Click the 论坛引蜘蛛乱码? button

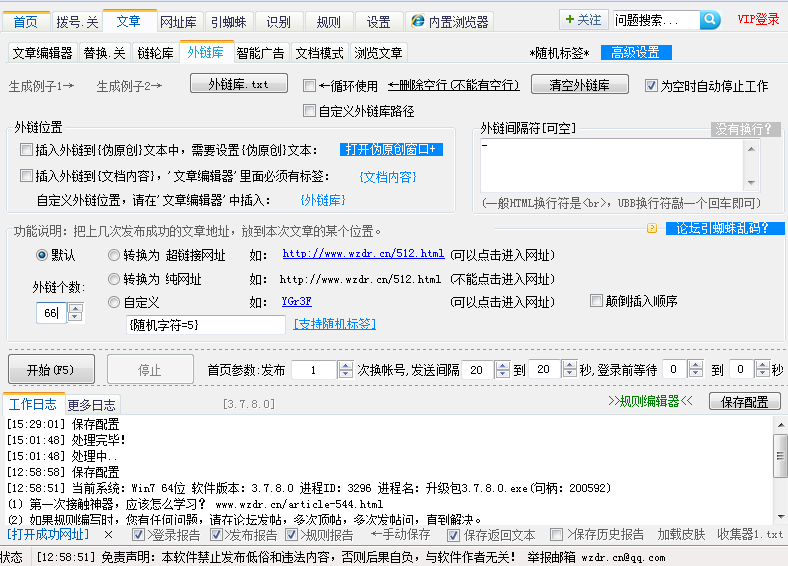(724, 228)
